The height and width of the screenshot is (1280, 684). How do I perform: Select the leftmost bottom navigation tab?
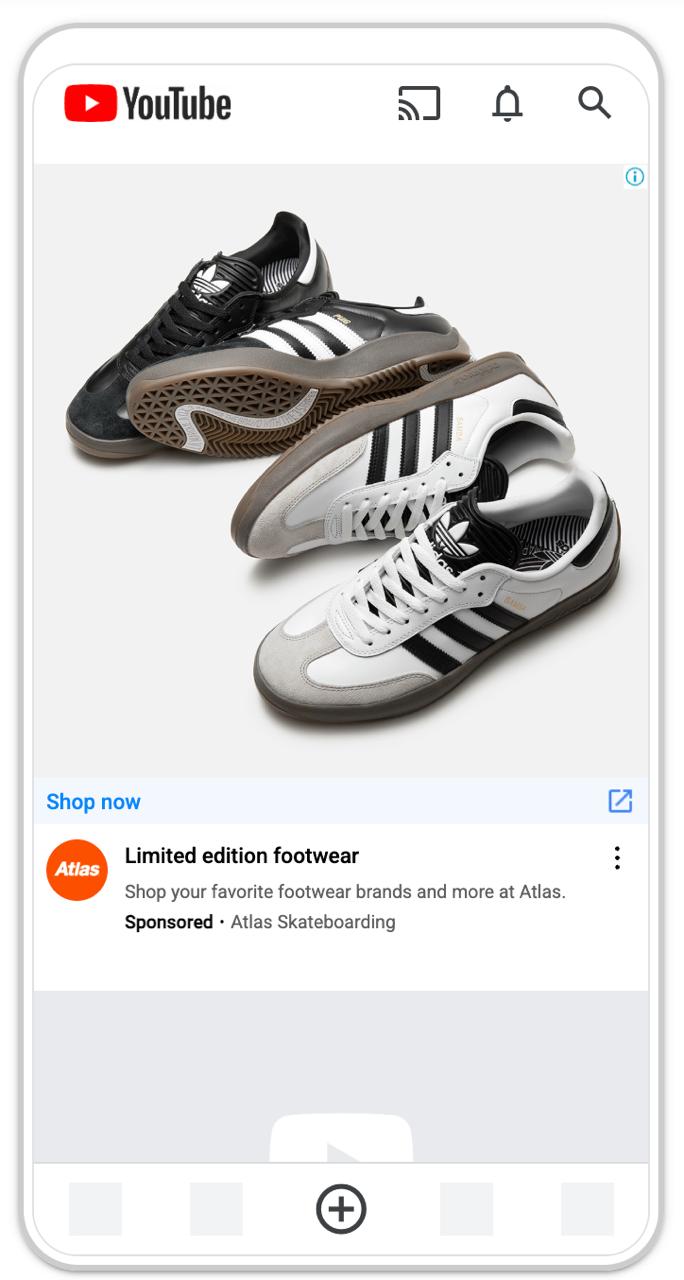[95, 1209]
